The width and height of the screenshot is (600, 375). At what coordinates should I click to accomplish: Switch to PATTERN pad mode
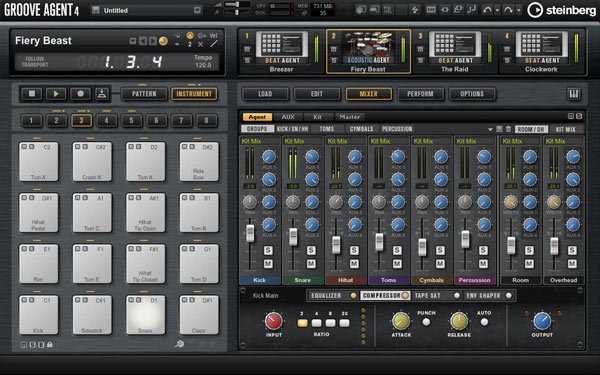click(144, 94)
